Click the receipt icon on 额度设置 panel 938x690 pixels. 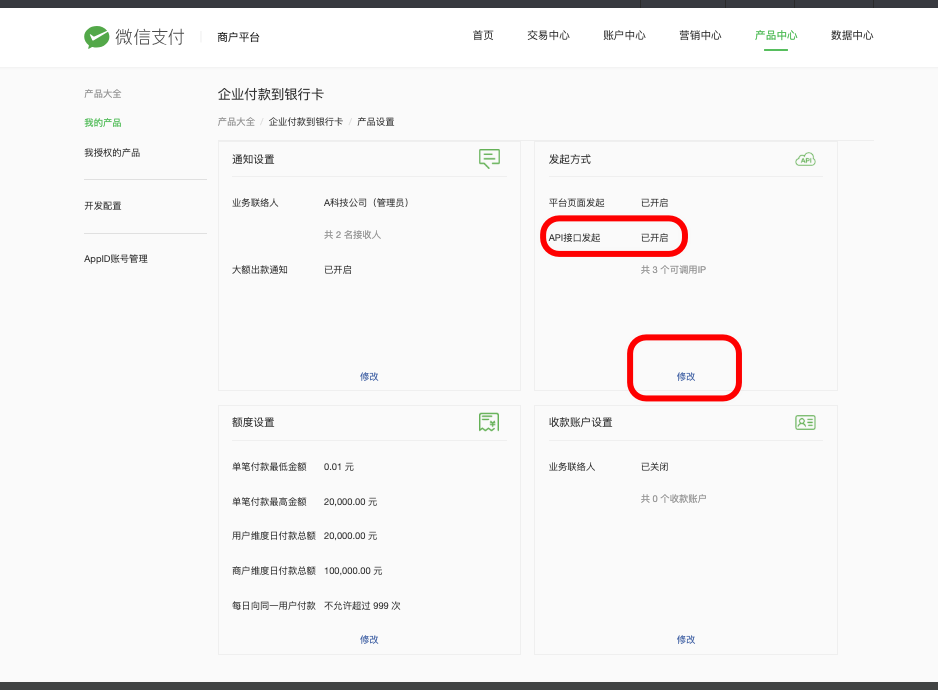(489, 422)
